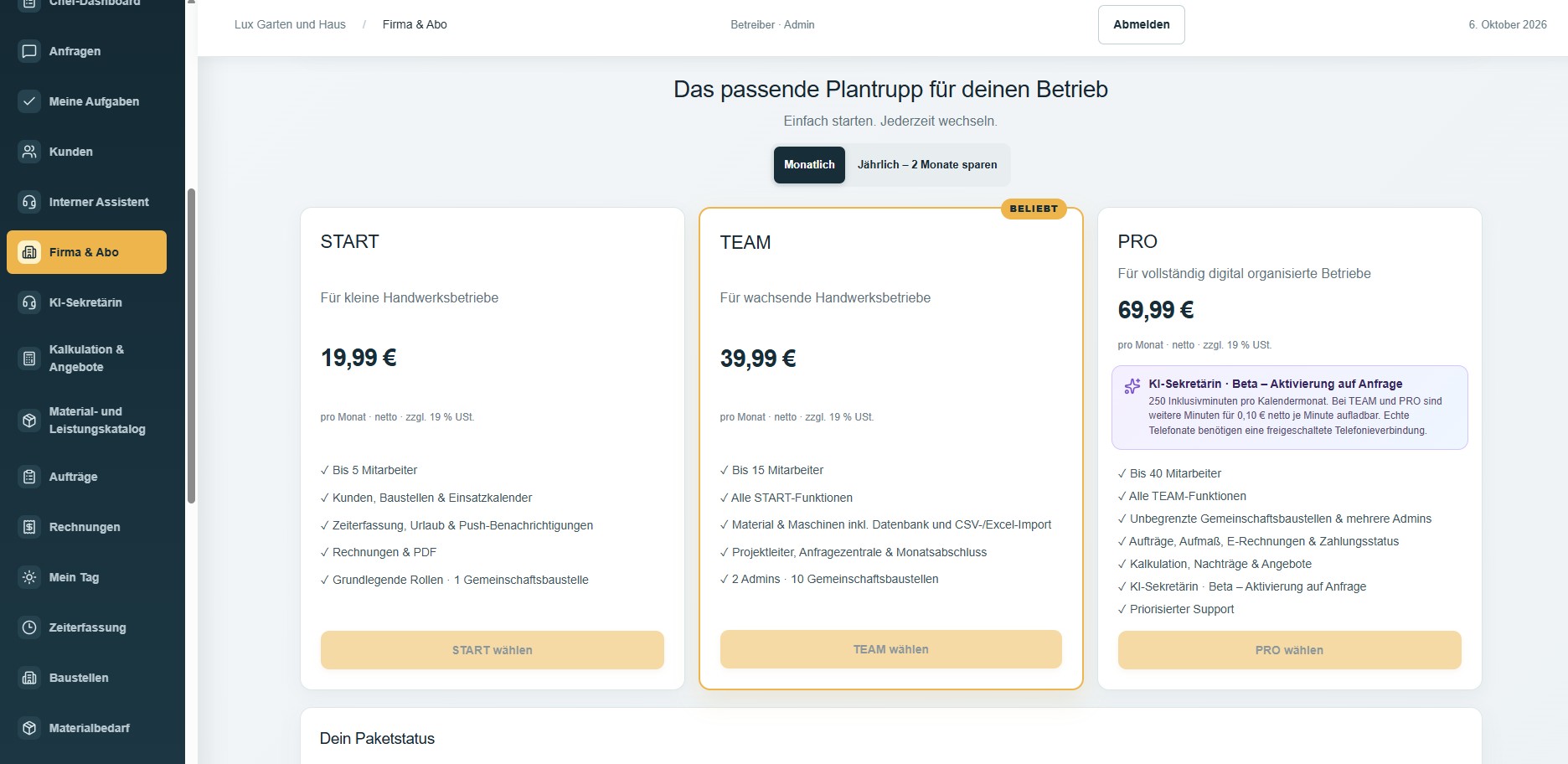Click the Abmelden button

1142,24
